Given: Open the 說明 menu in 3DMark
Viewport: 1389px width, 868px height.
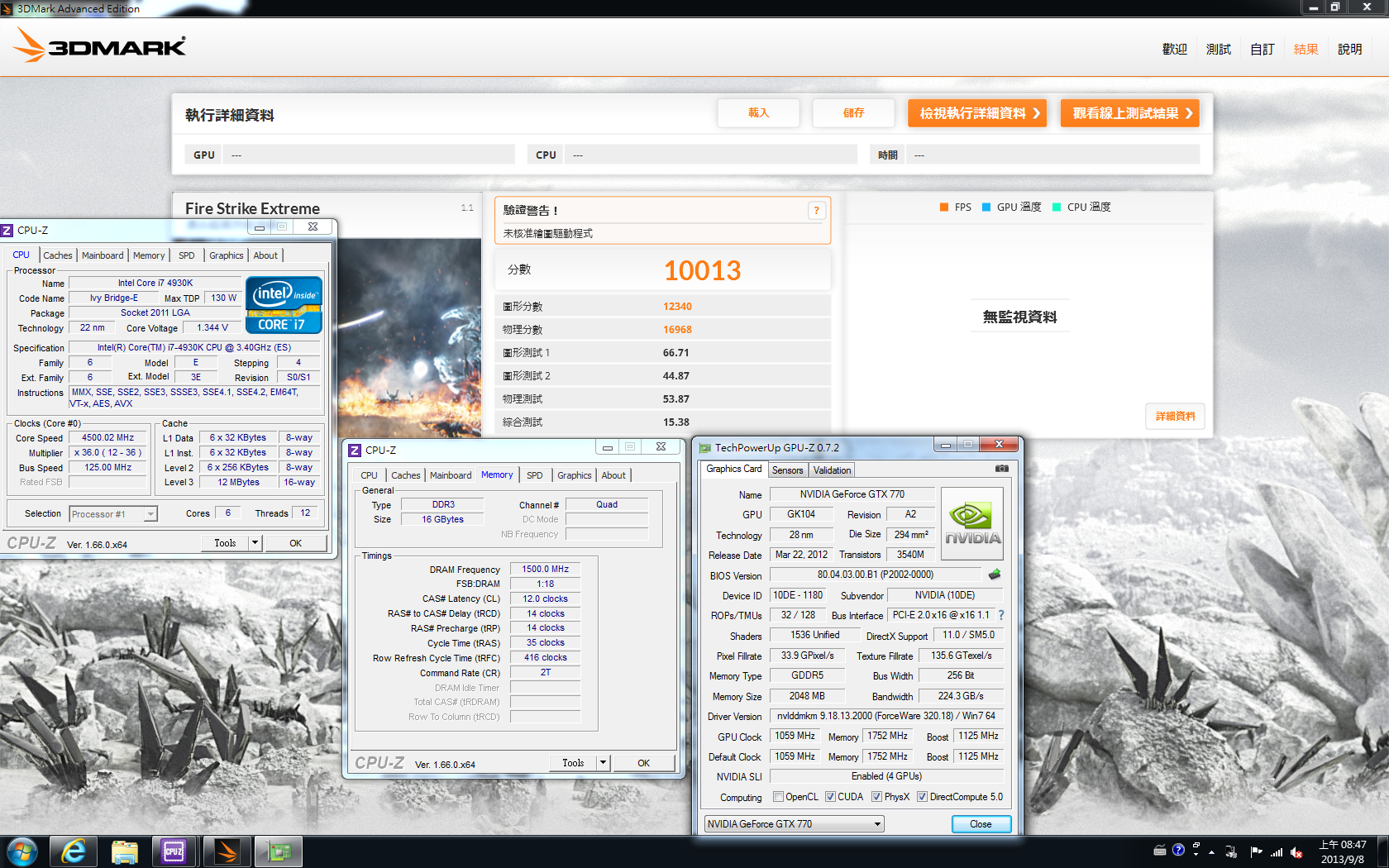Looking at the screenshot, I should tap(1350, 50).
